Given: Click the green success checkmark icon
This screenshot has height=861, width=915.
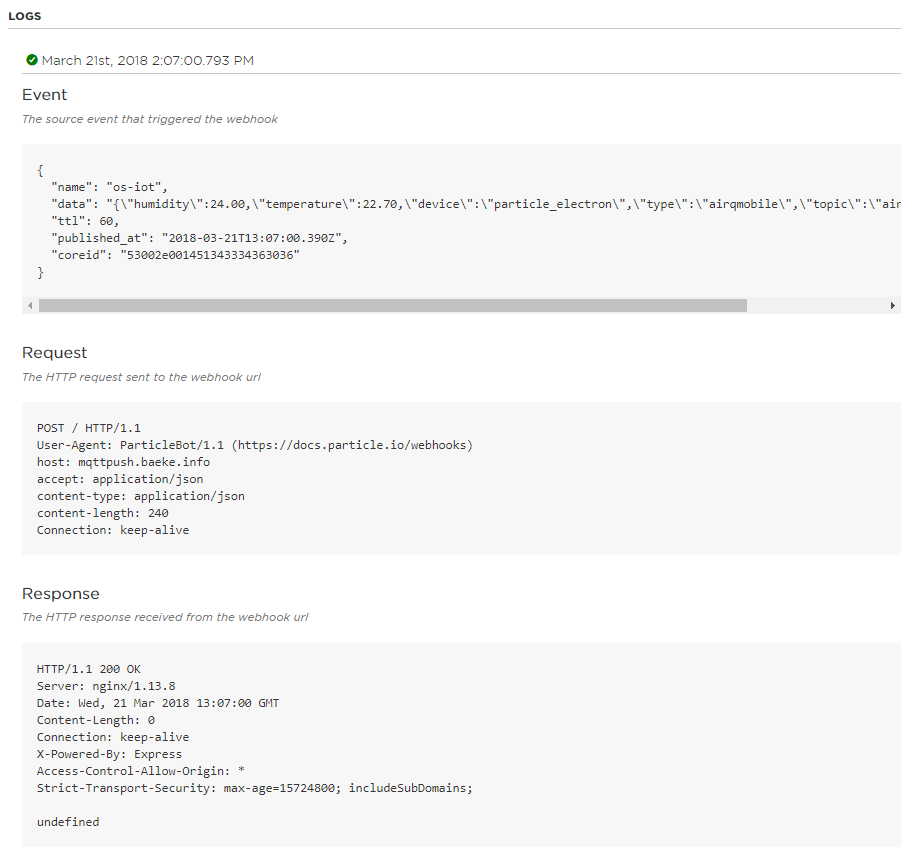Looking at the screenshot, I should pos(32,60).
